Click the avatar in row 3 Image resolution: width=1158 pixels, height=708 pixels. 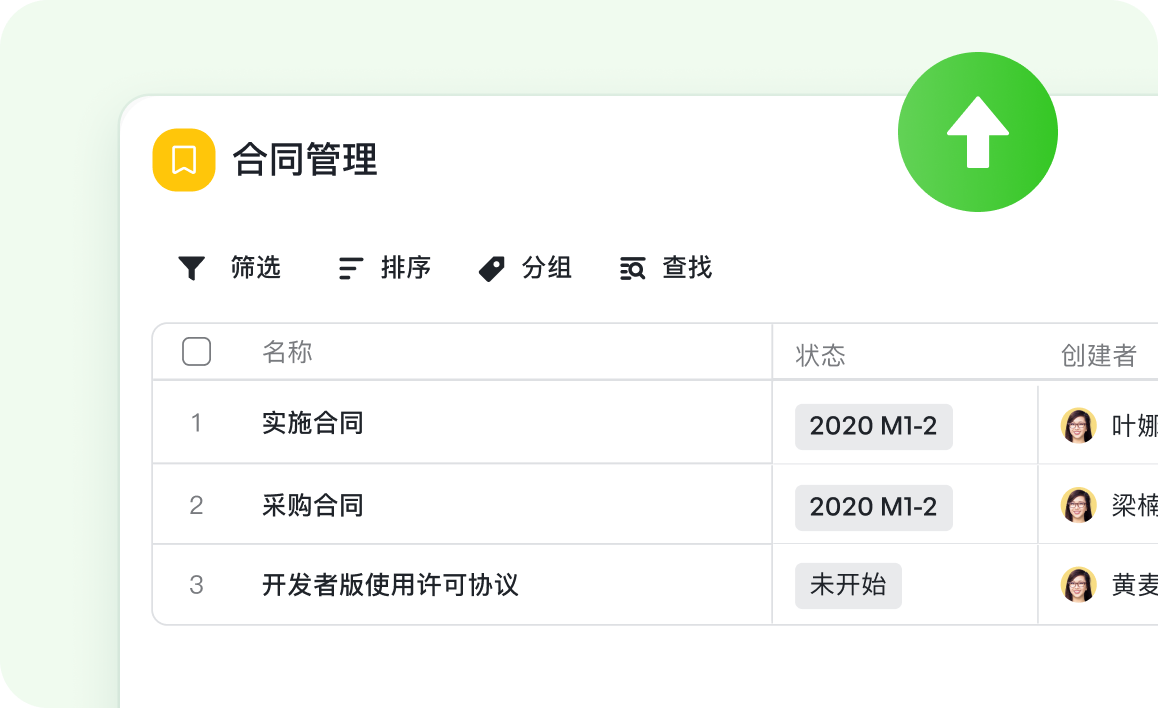1078,585
